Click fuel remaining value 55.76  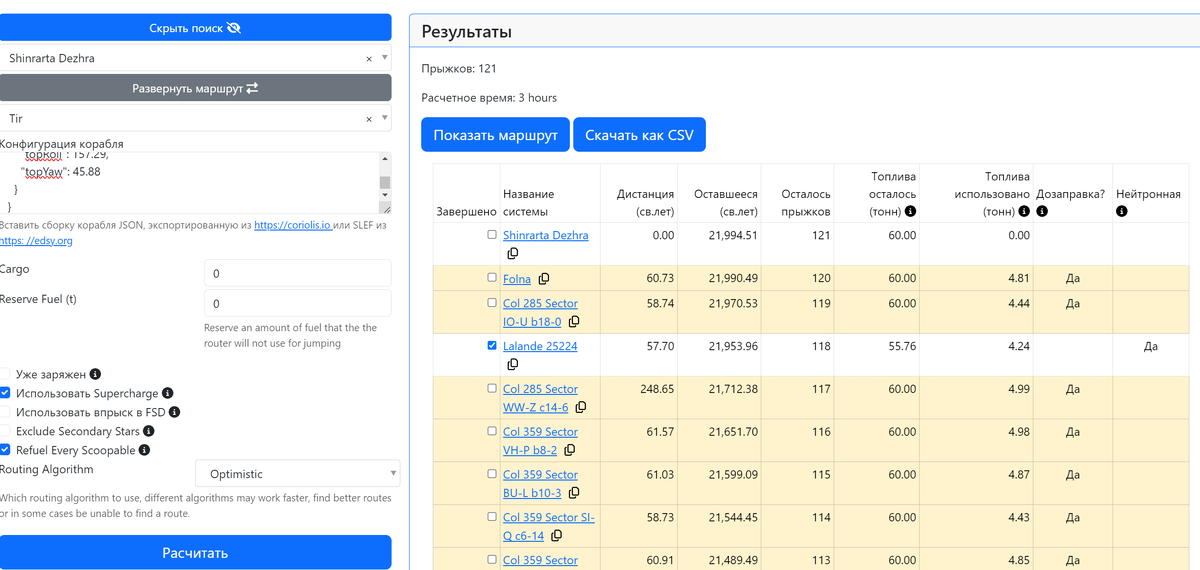click(x=901, y=346)
